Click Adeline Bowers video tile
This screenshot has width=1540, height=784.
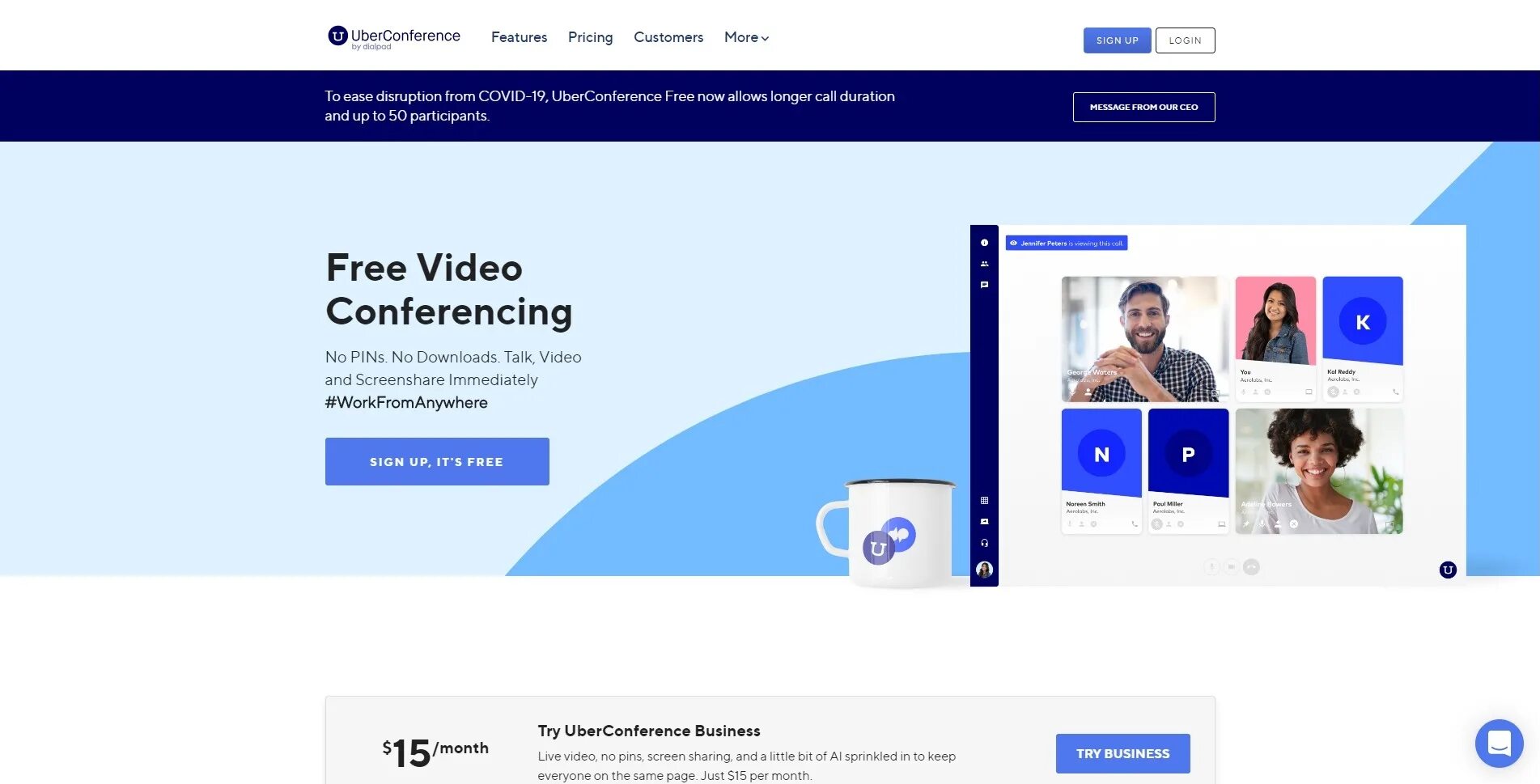(x=1319, y=471)
